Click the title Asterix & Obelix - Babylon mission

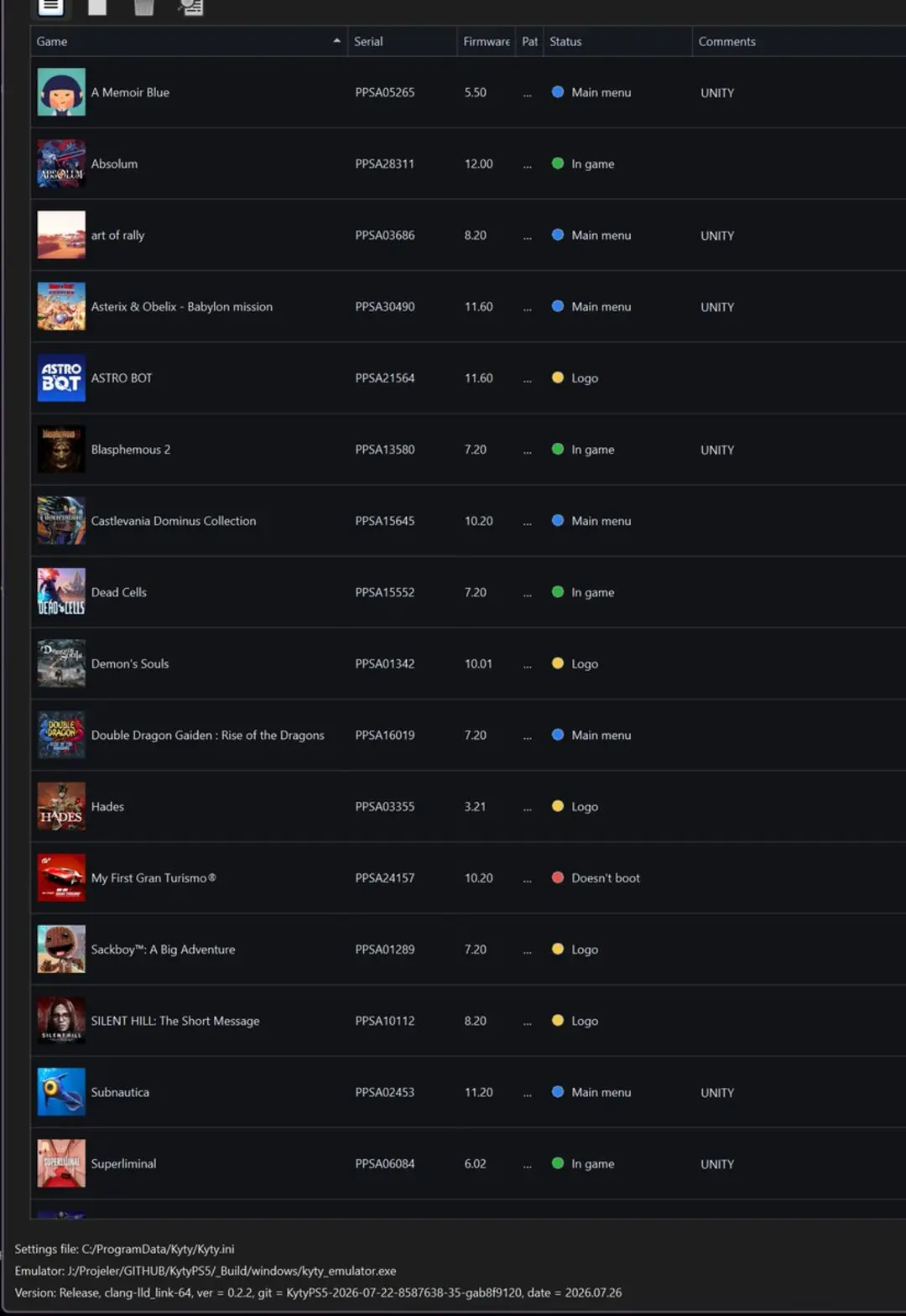pos(182,306)
